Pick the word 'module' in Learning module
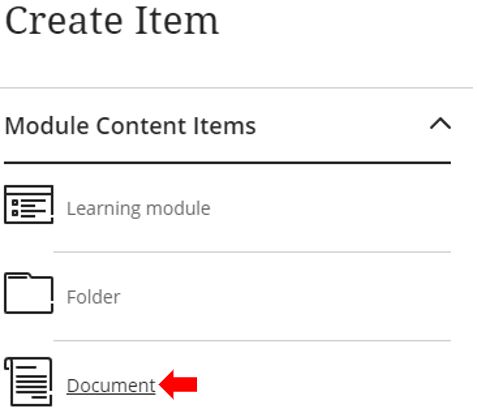The height and width of the screenshot is (416, 477). click(x=178, y=209)
